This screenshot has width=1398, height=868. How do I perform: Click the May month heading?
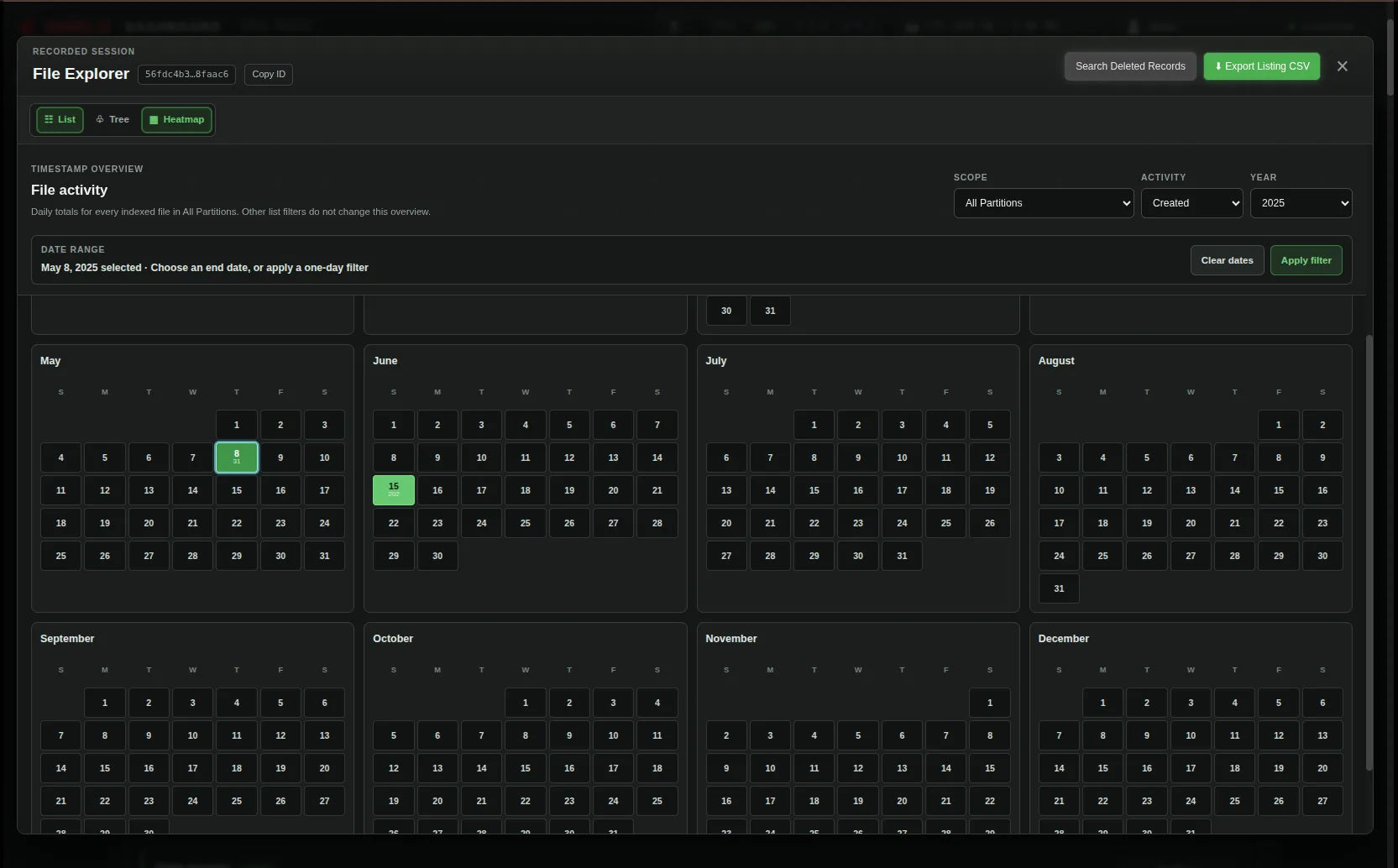(50, 361)
